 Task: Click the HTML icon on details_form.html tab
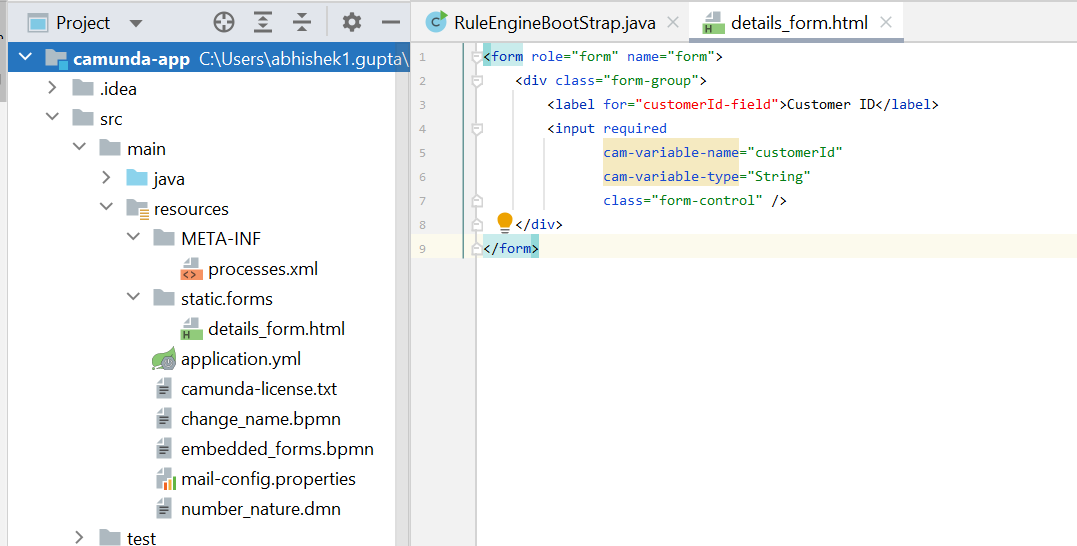pos(714,23)
